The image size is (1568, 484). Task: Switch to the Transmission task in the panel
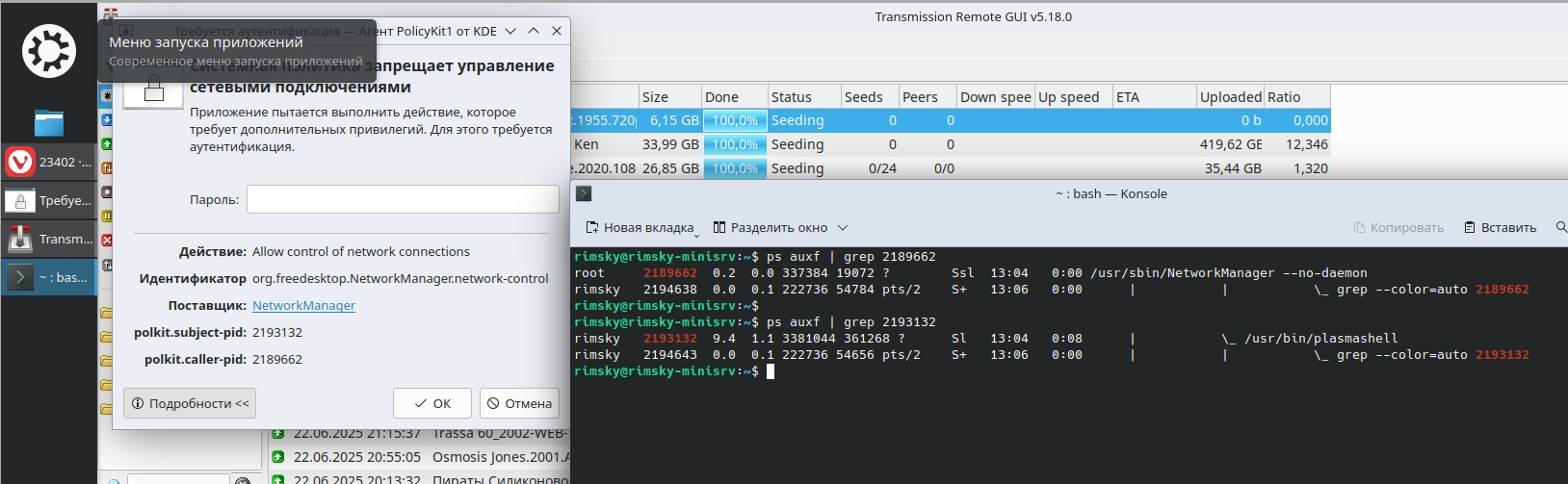pos(49,239)
